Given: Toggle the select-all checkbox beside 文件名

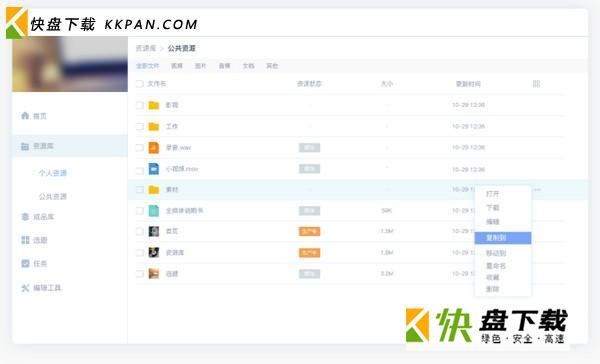Looking at the screenshot, I should click(140, 83).
